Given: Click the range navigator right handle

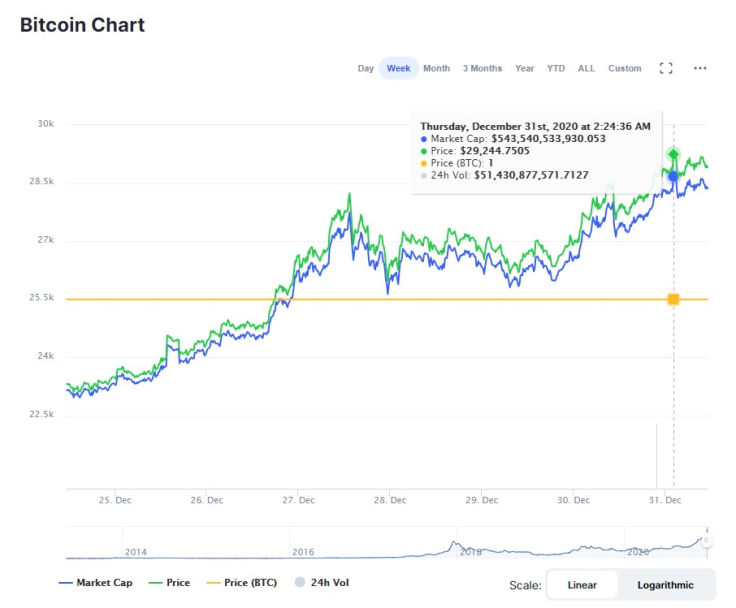Looking at the screenshot, I should tap(706, 540).
